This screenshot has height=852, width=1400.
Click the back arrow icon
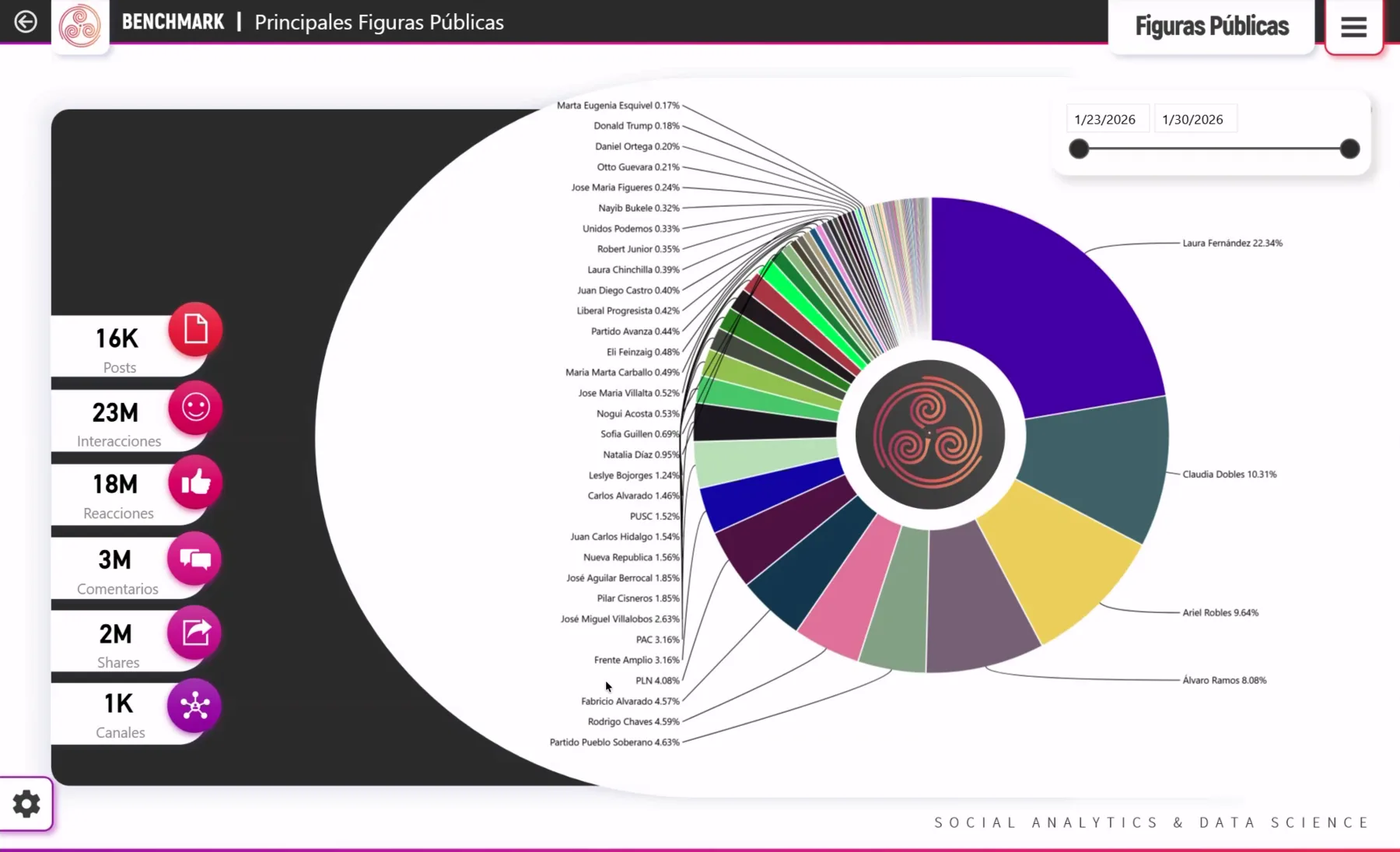[25, 22]
